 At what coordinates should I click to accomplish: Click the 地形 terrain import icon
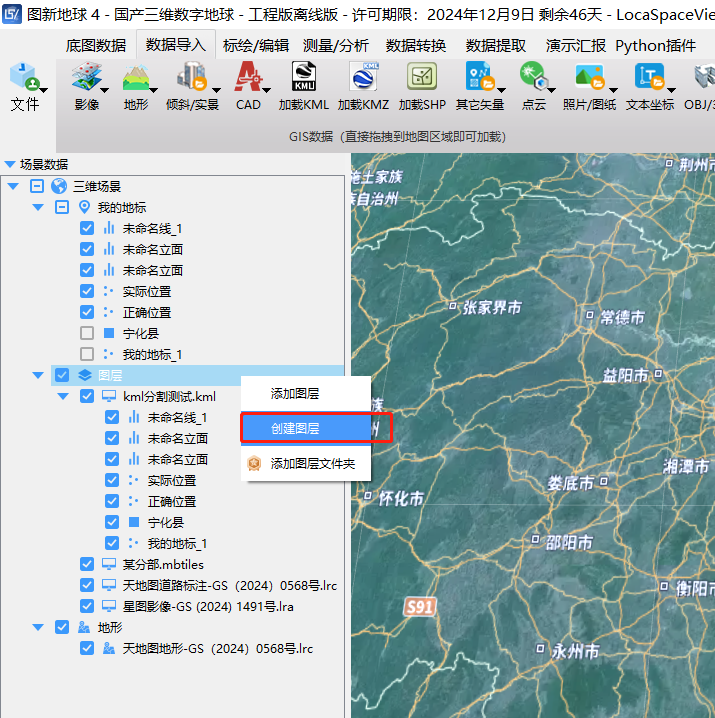point(135,77)
